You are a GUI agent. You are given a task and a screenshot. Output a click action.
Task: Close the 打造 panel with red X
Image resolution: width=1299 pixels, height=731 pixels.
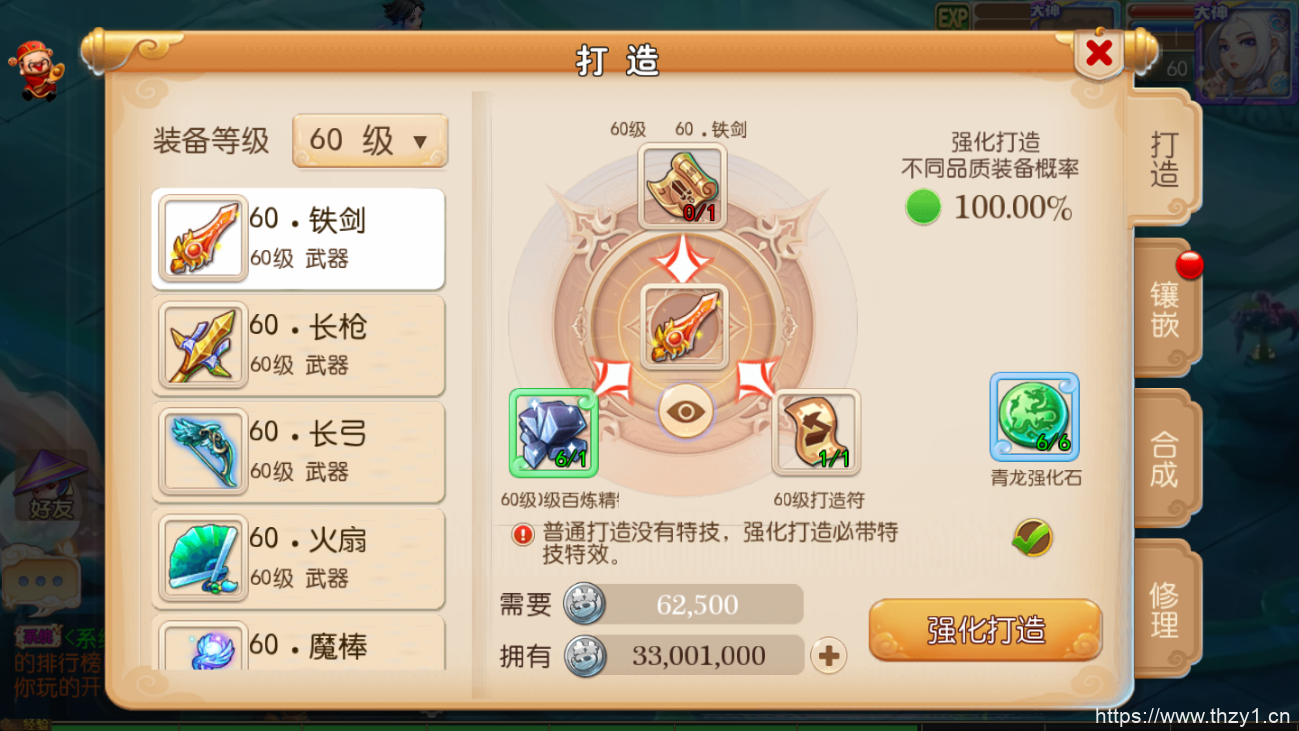point(1099,53)
